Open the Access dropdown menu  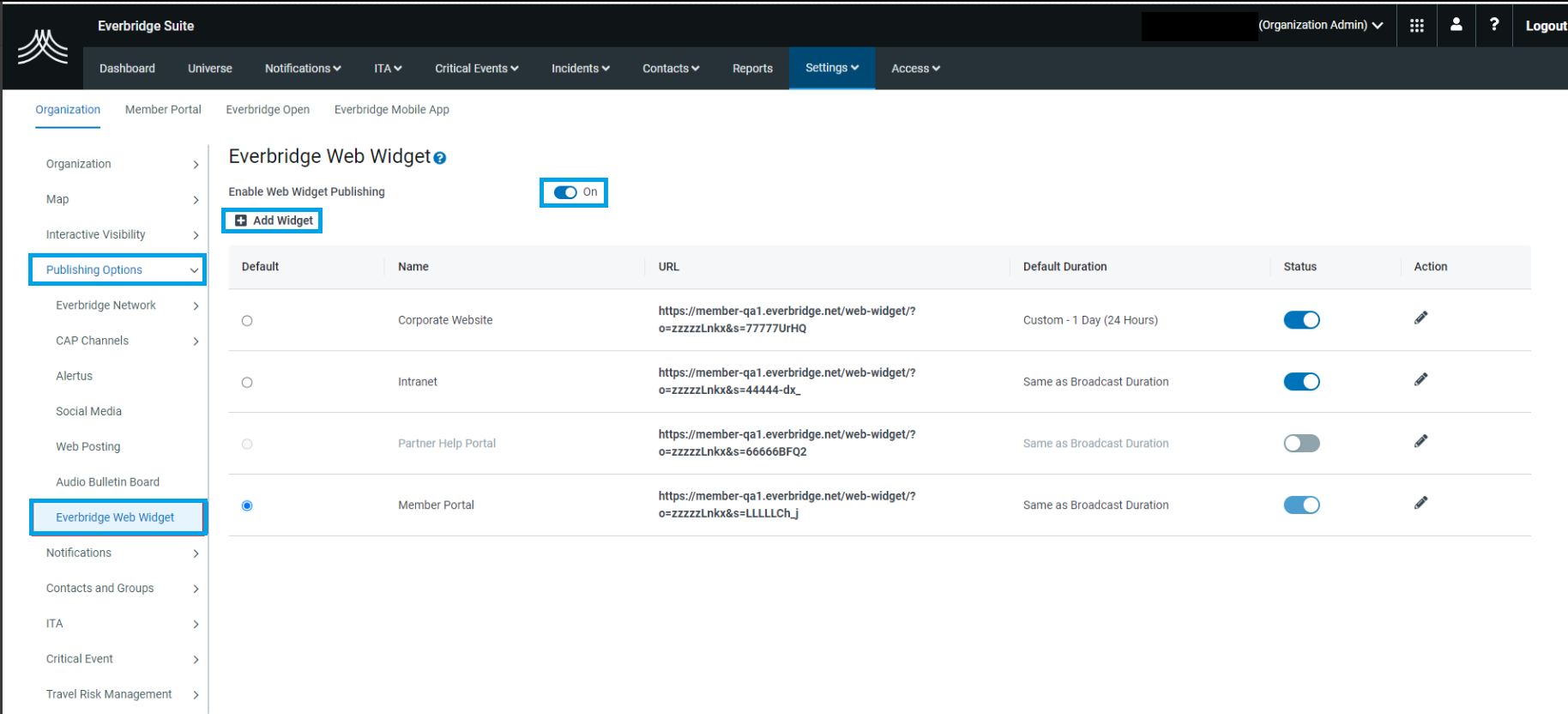[x=916, y=69]
